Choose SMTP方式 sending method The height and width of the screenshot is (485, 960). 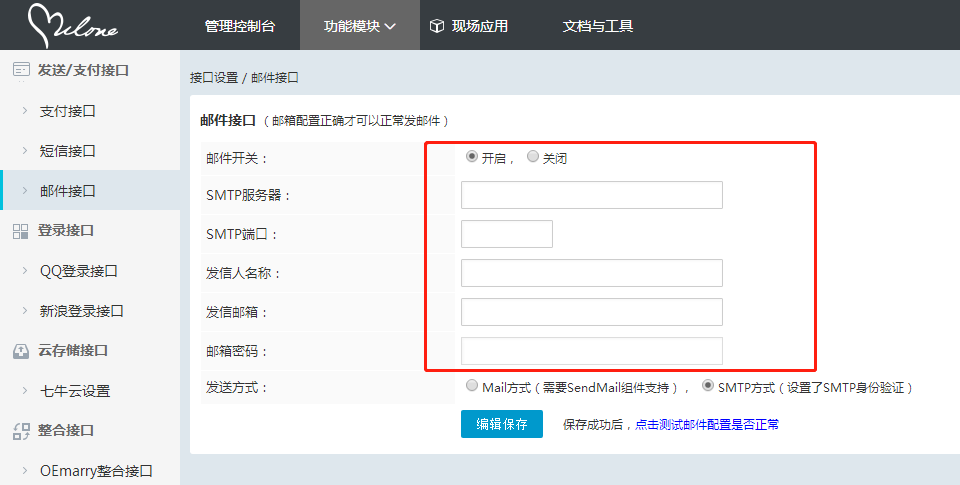(x=708, y=385)
